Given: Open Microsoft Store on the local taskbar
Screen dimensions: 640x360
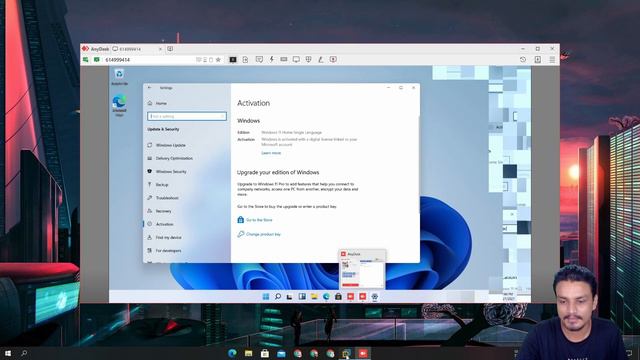Looking at the screenshot, I should [265, 353].
